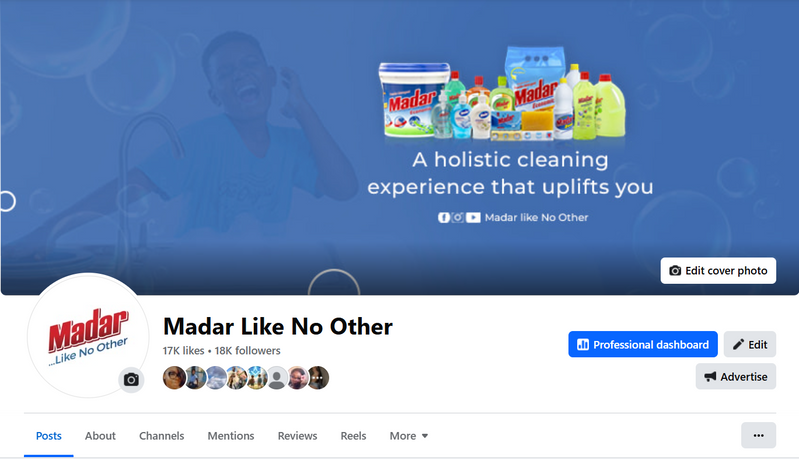Screen dimensions: 799x459
Task: Click the last follower avatar with dots
Action: click(318, 377)
